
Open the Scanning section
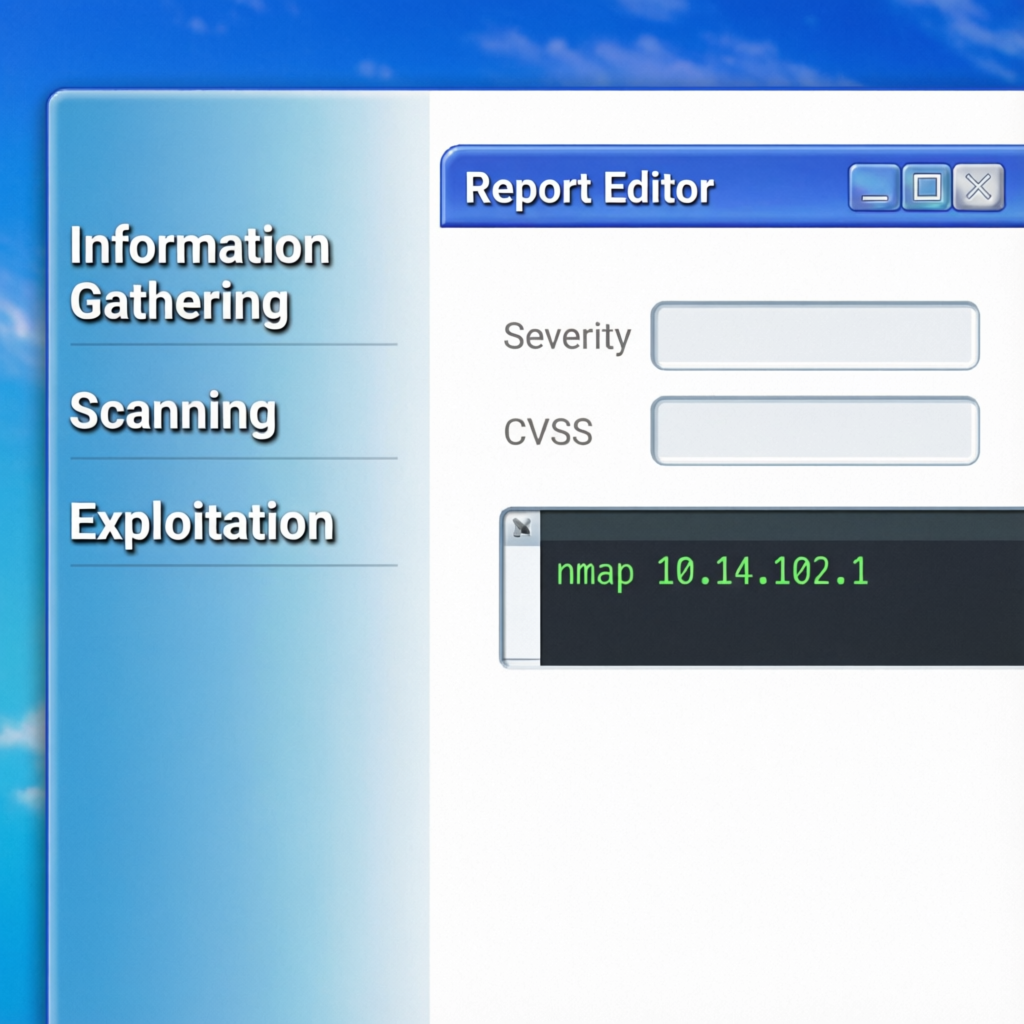tap(172, 412)
